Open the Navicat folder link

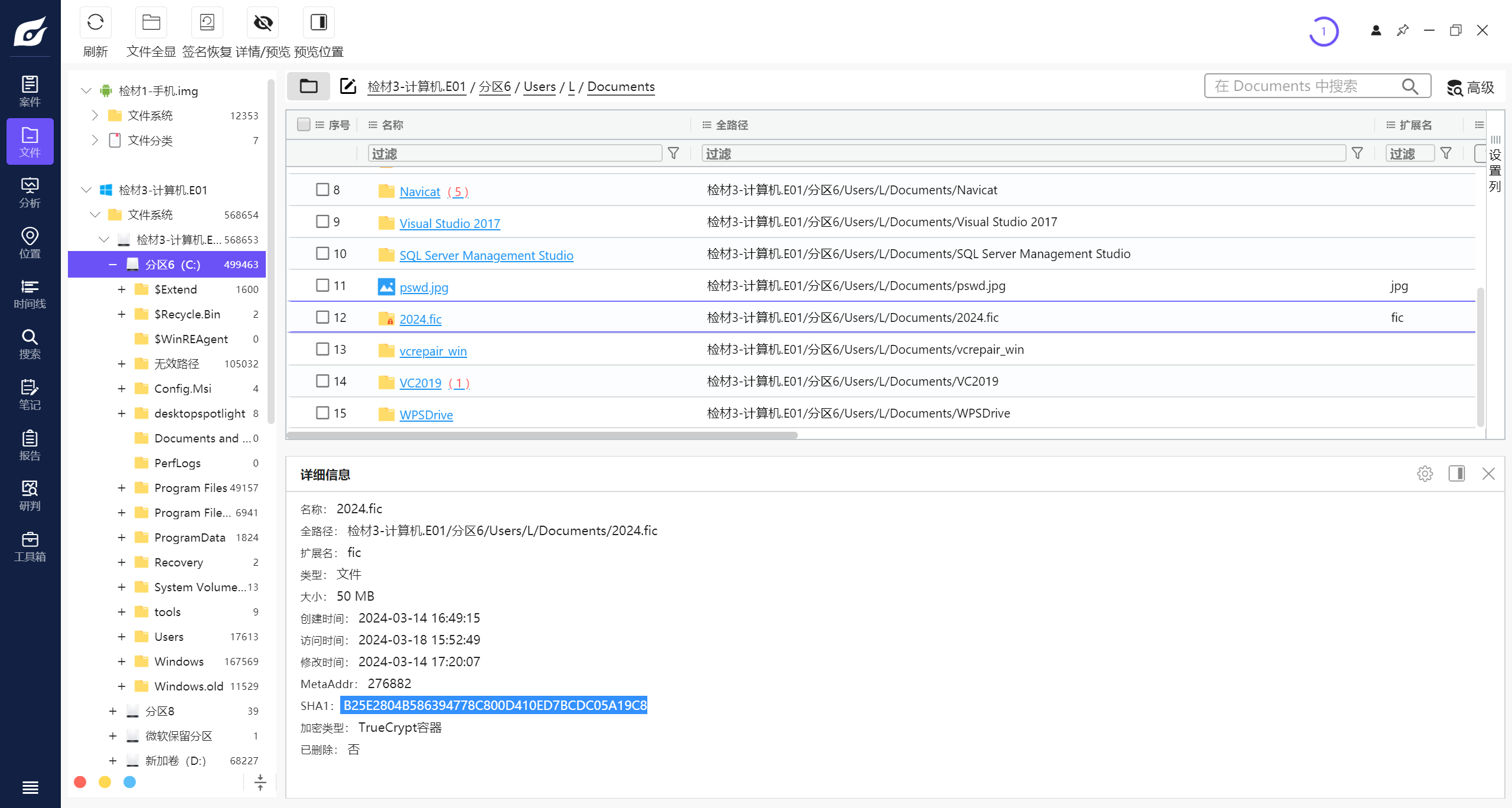(x=419, y=191)
